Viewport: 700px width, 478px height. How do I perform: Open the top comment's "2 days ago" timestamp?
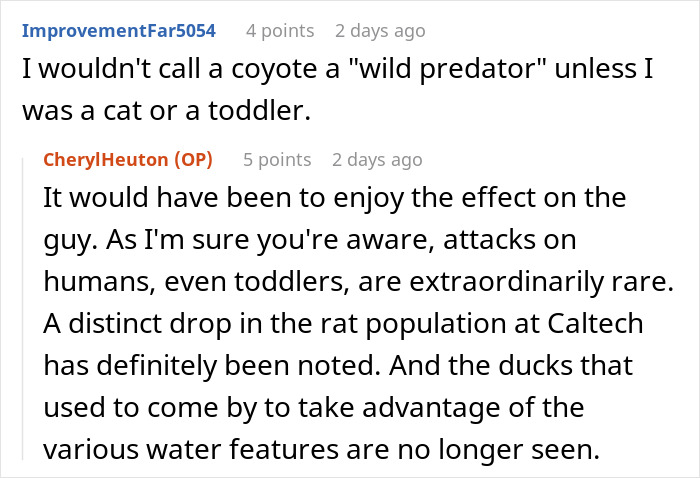379,30
